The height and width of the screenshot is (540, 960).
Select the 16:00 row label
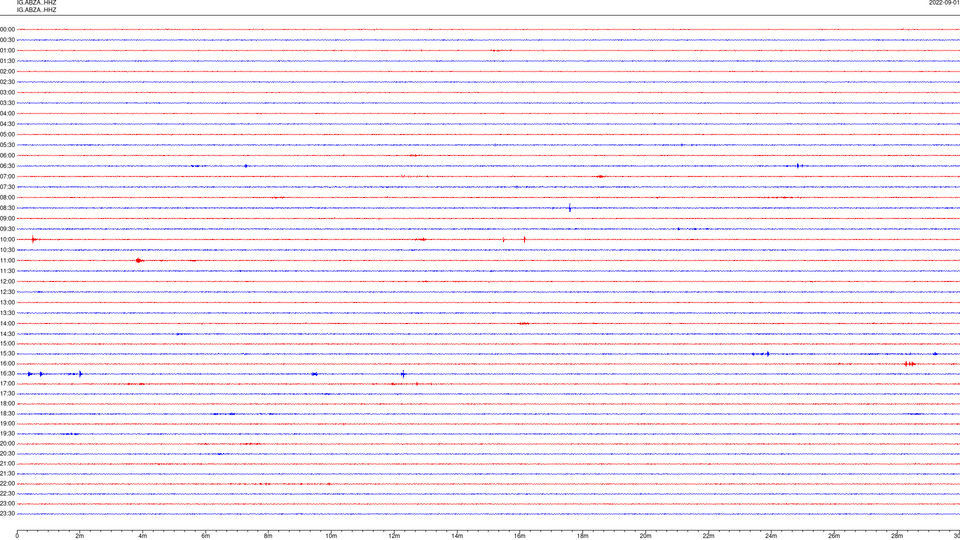7,364
